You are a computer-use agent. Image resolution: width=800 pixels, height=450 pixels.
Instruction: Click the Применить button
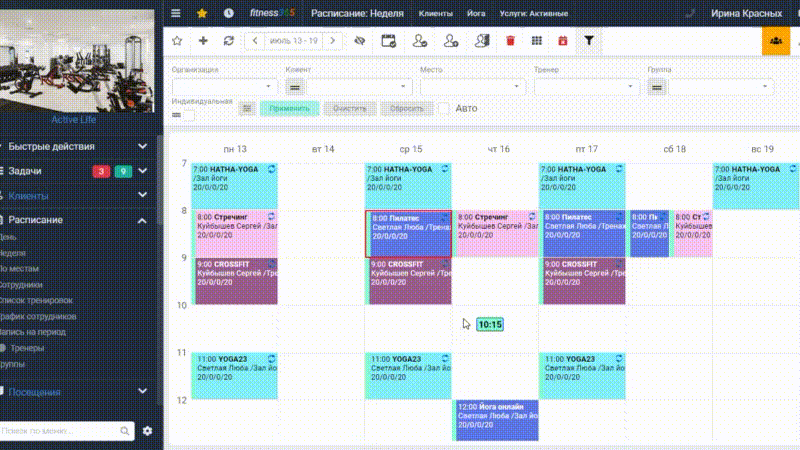[x=289, y=108]
